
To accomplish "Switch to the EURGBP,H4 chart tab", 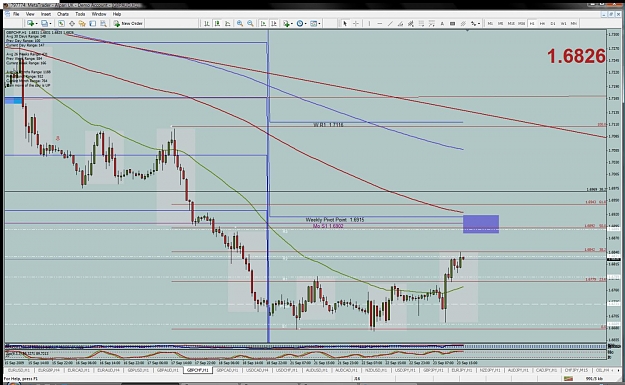I will click(x=49, y=370).
